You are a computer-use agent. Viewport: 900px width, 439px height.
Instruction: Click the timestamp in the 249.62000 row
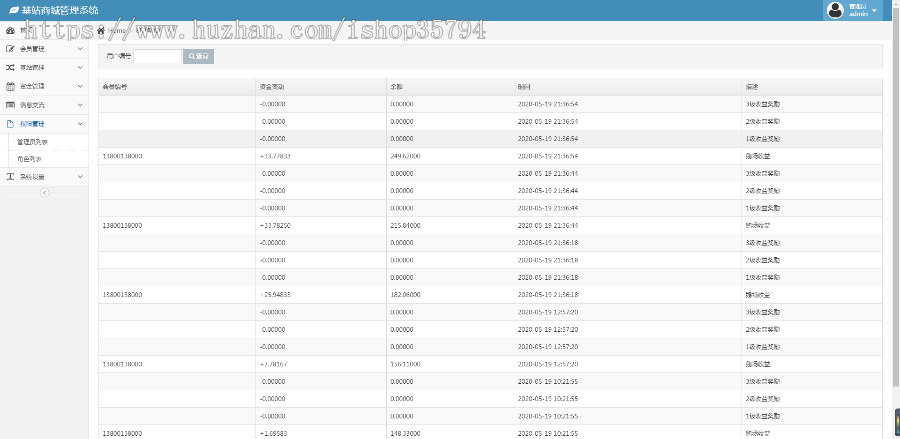tap(548, 156)
